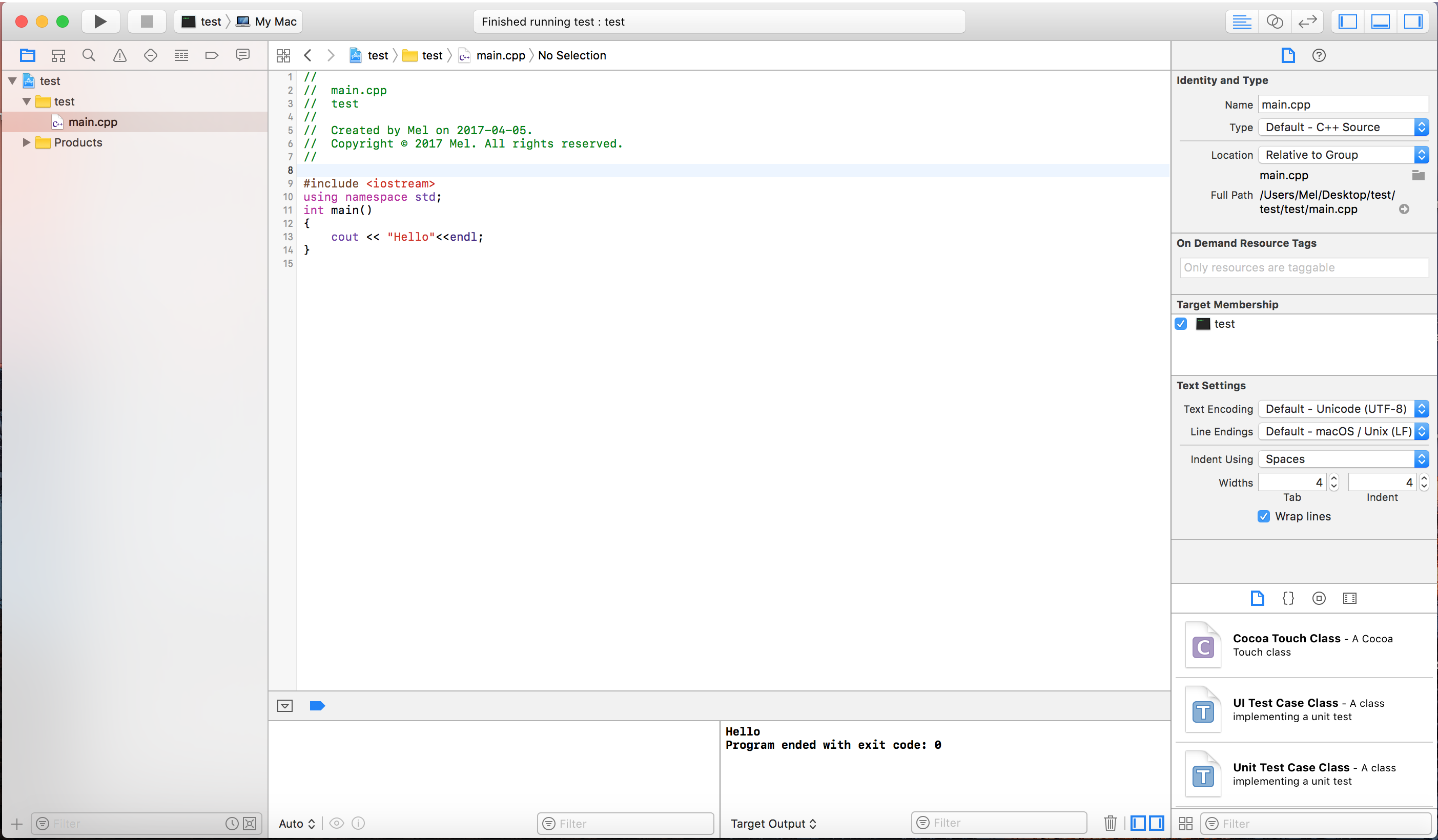Toggle the debug area hide button
1438x840 pixels.
(285, 706)
